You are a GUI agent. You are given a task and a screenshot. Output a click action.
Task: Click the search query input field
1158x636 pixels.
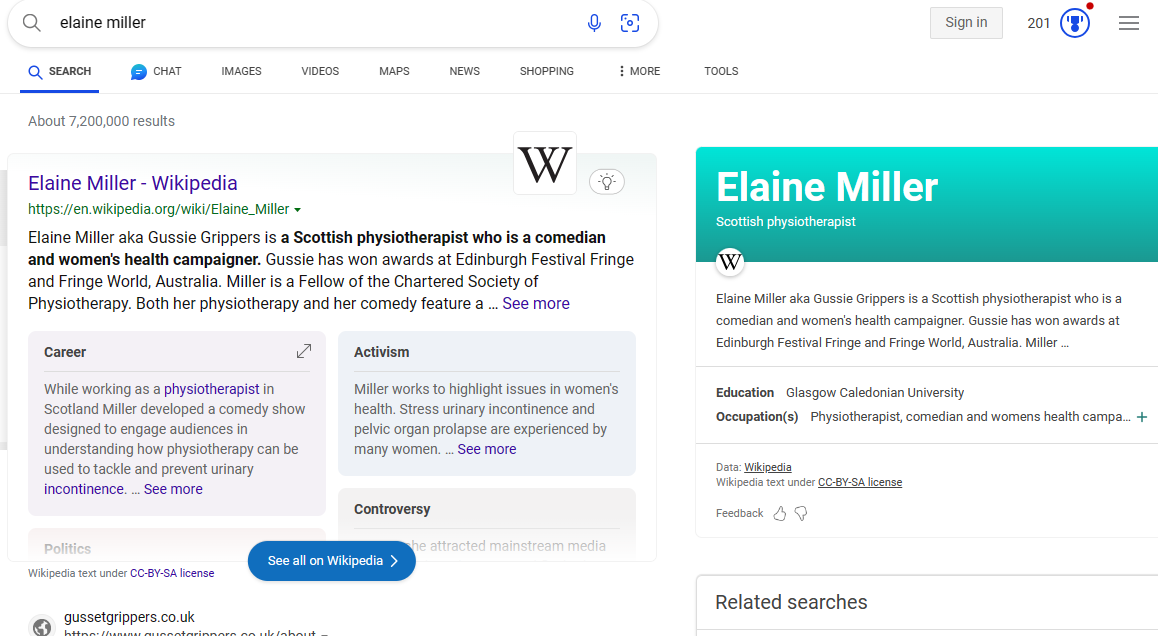318,23
